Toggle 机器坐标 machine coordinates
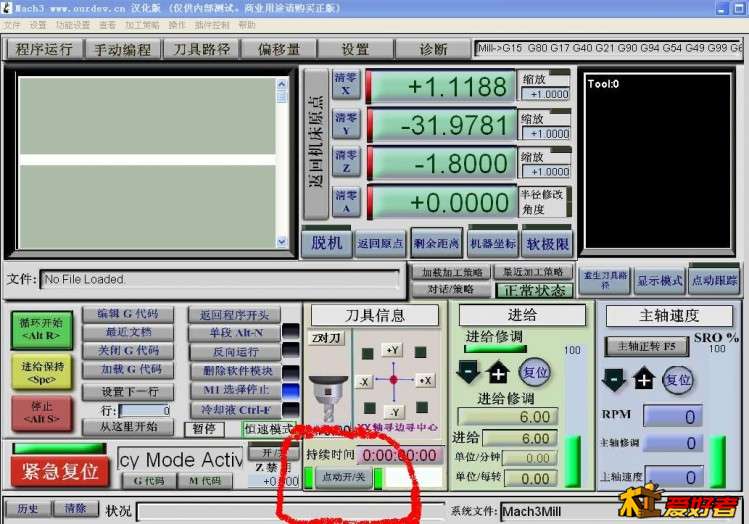This screenshot has width=749, height=524. coord(493,243)
